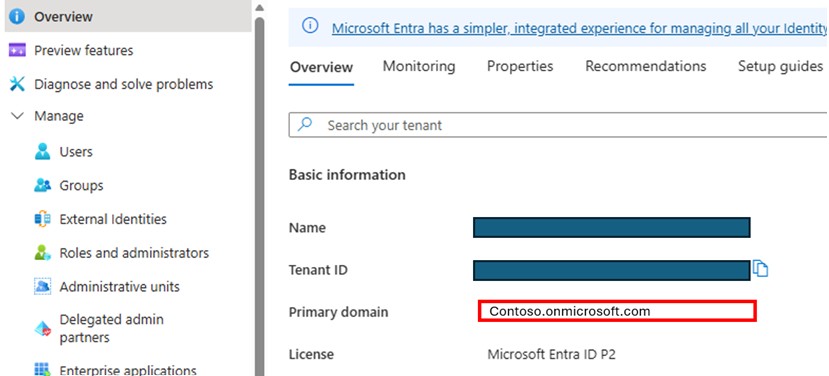
Task: Switch to the Overview tab
Action: pyautogui.click(x=321, y=67)
